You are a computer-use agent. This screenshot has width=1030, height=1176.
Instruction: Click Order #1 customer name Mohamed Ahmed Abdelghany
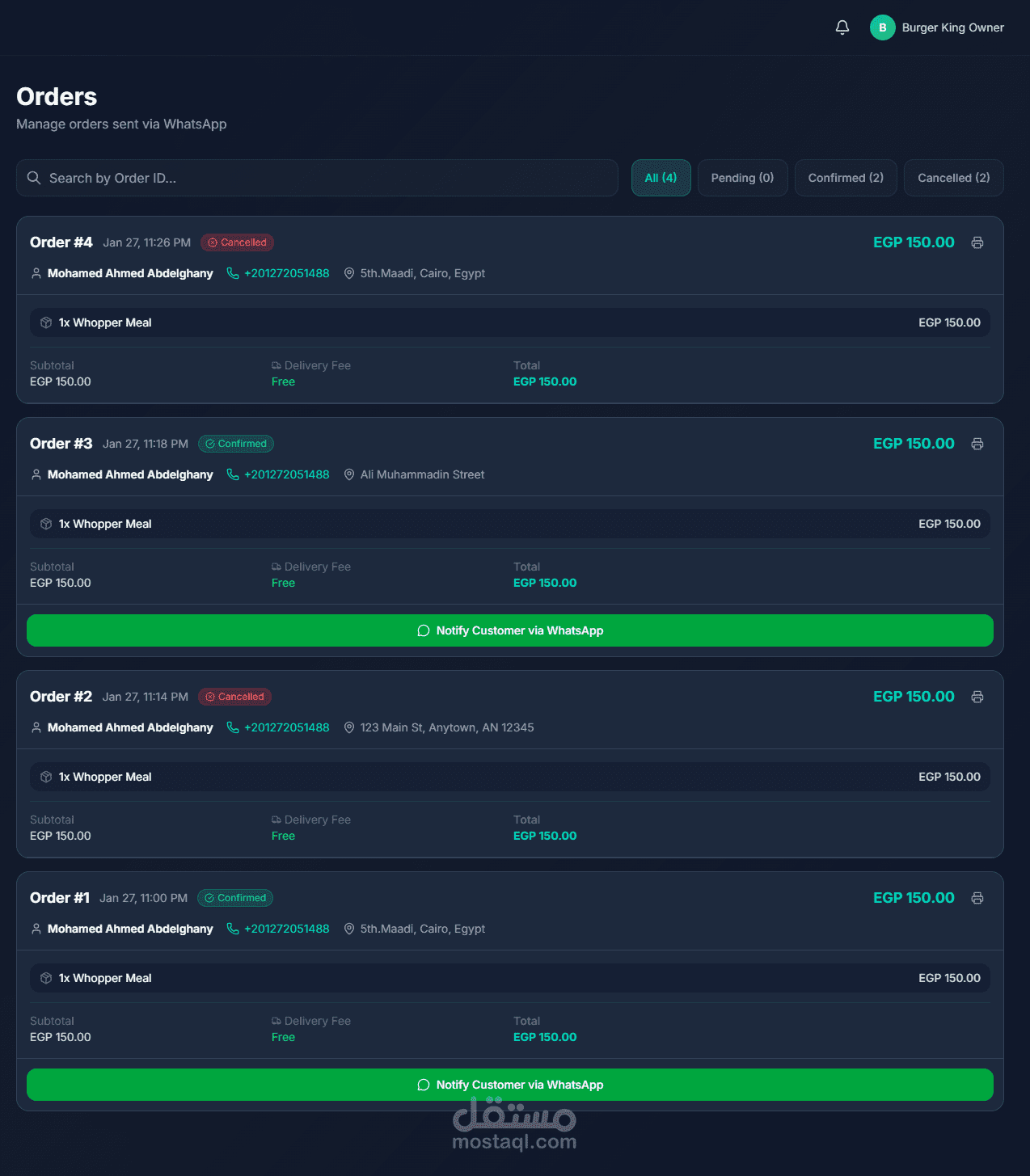pos(130,929)
